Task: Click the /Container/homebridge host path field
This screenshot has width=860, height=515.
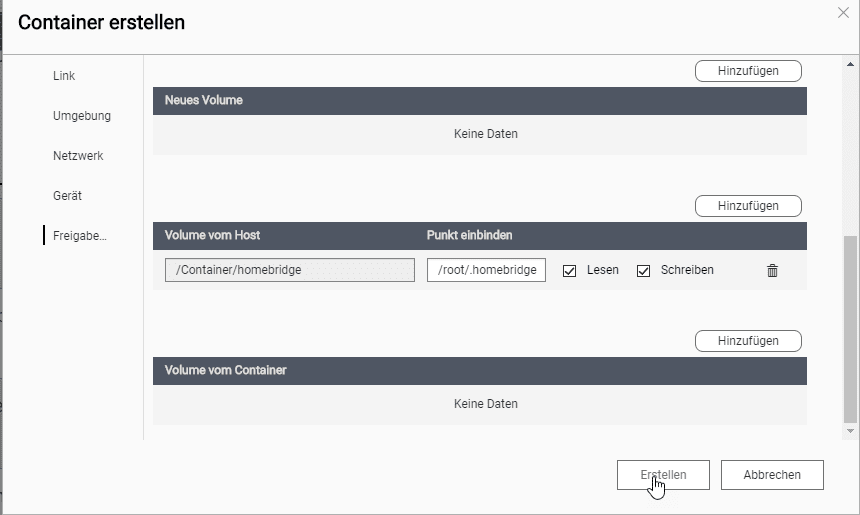Action: pos(290,270)
